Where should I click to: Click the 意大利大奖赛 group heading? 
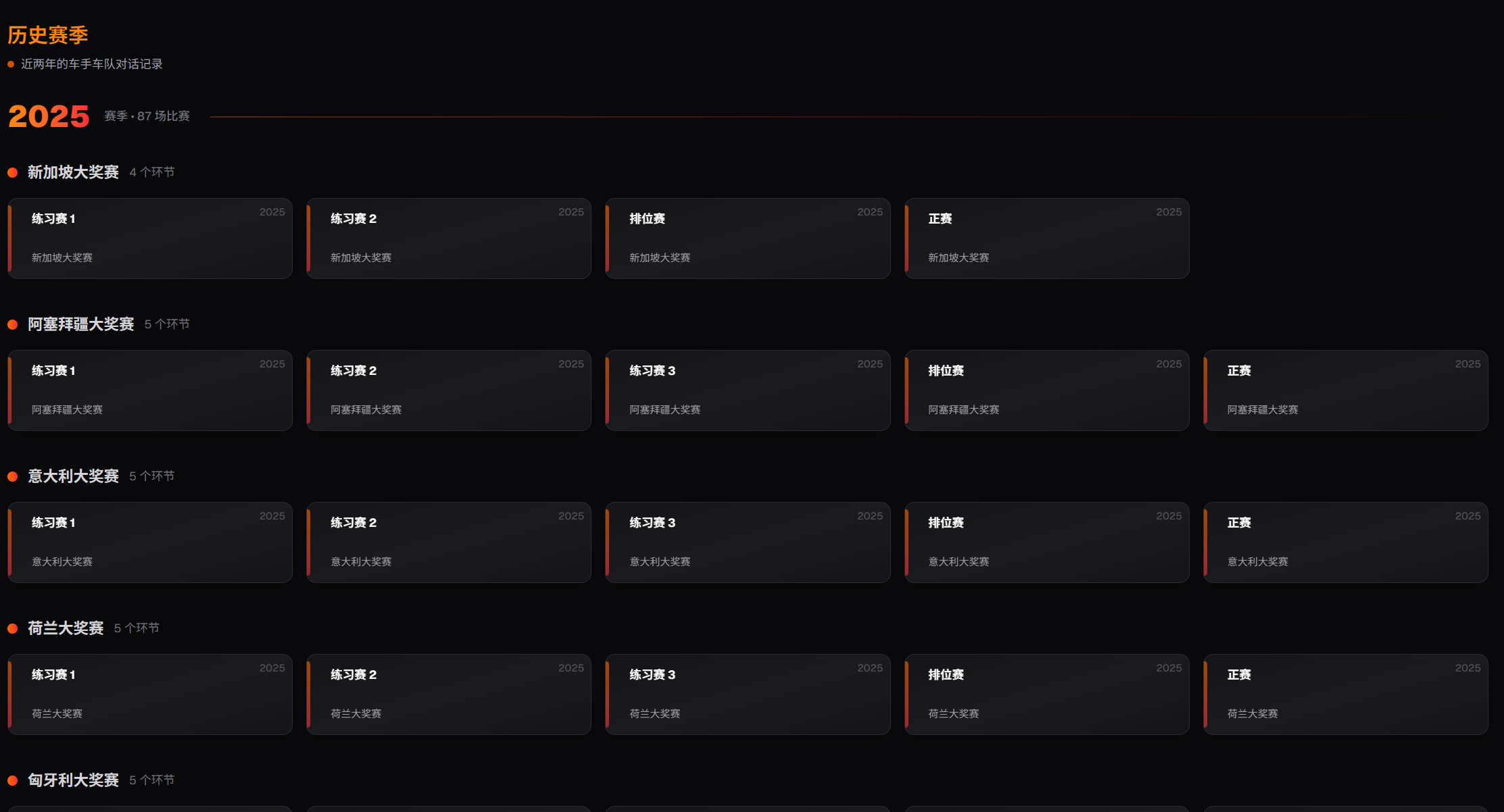pos(73,476)
